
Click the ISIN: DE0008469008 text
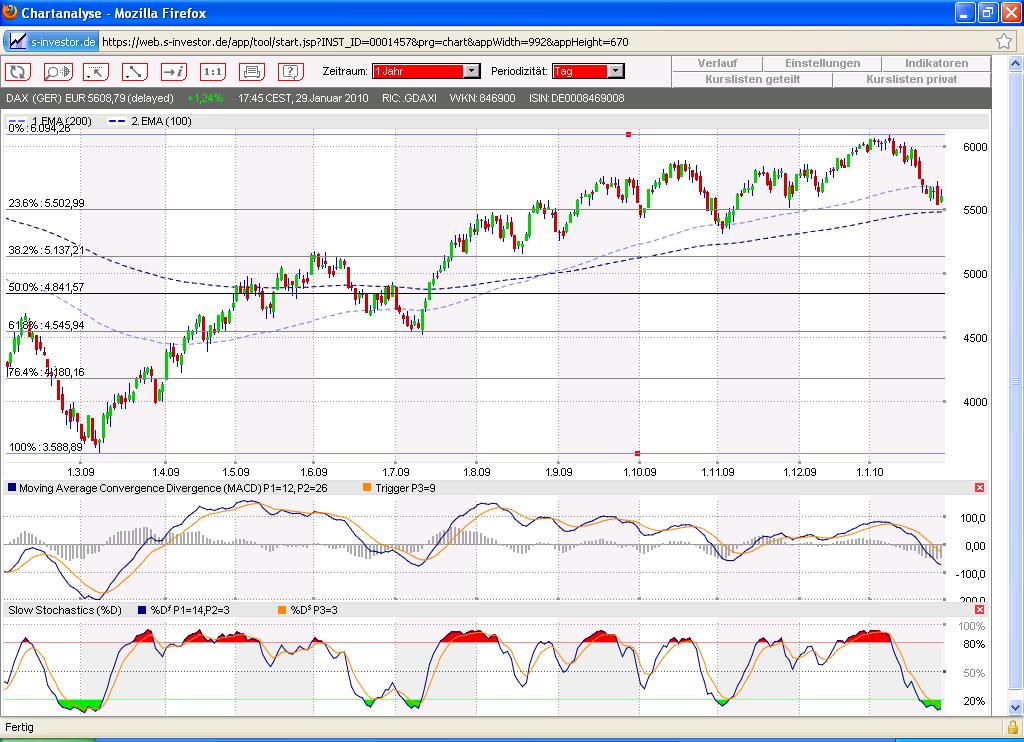(577, 98)
